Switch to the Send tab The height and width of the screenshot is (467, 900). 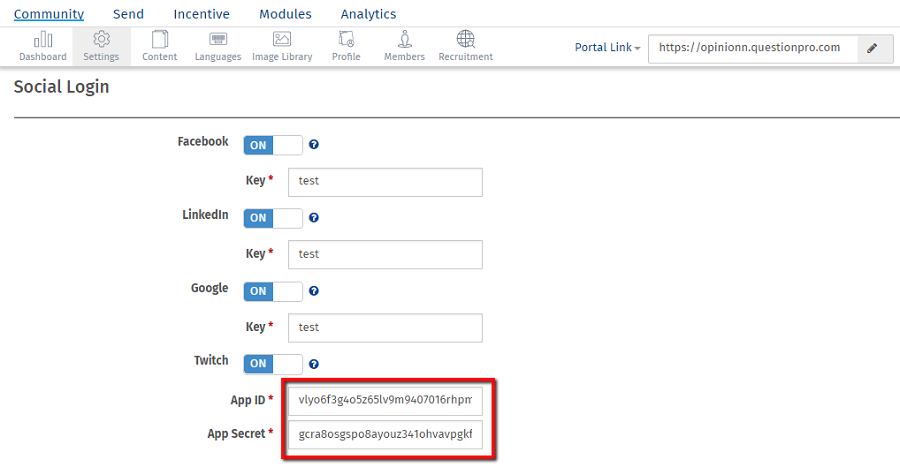(x=128, y=14)
